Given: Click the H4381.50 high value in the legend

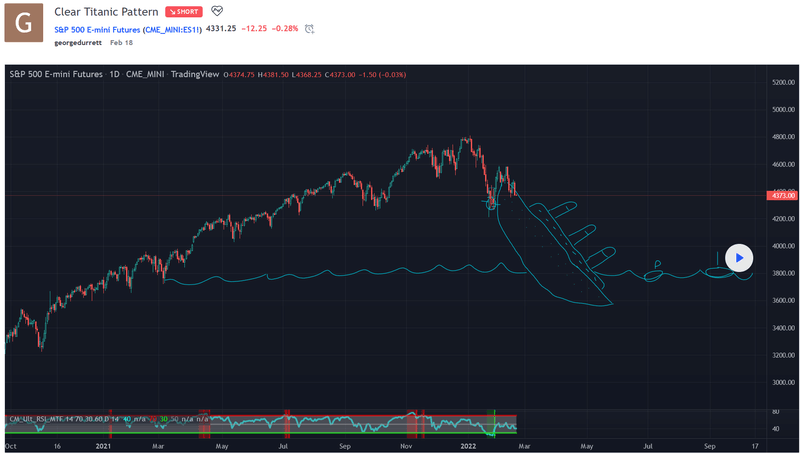Looking at the screenshot, I should [x=273, y=75].
